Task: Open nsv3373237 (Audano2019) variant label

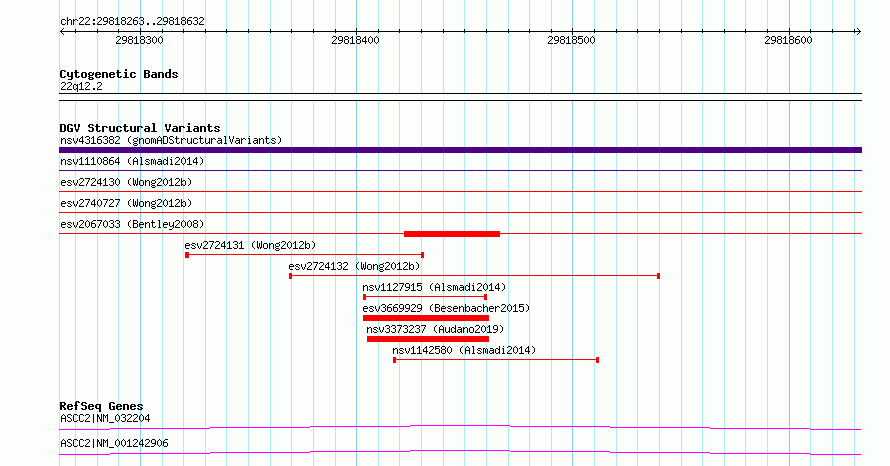Action: tap(435, 329)
